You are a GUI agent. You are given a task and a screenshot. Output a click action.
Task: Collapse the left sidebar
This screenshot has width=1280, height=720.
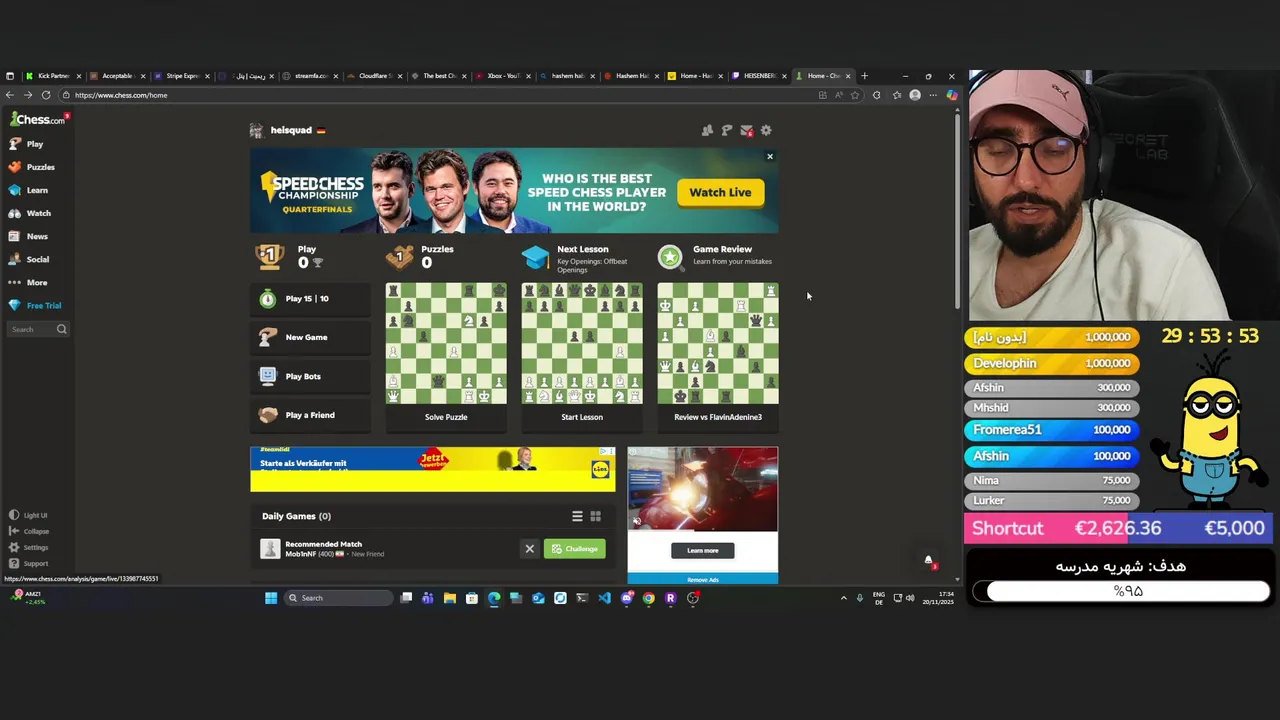click(x=29, y=531)
